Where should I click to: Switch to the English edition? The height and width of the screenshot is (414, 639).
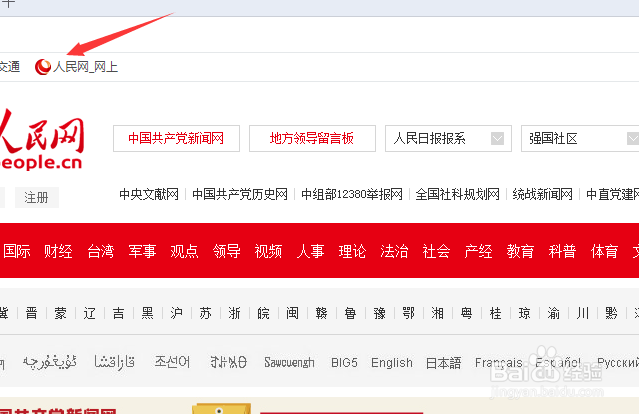pos(392,363)
